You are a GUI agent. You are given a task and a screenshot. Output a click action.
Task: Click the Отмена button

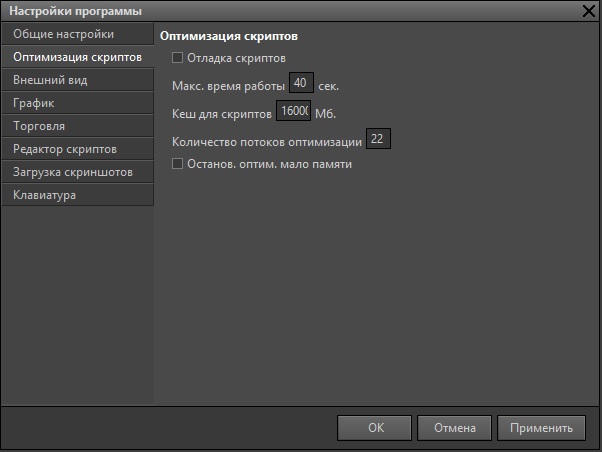click(x=454, y=428)
